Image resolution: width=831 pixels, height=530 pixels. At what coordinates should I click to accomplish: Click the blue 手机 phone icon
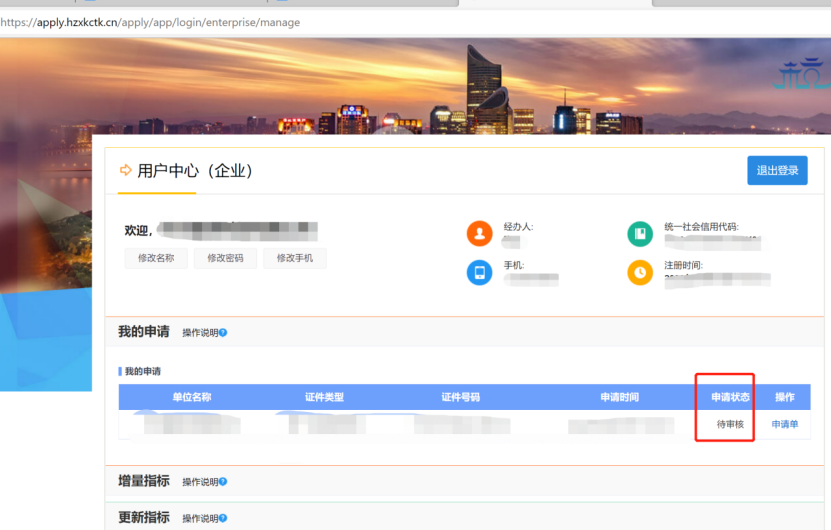(480, 272)
